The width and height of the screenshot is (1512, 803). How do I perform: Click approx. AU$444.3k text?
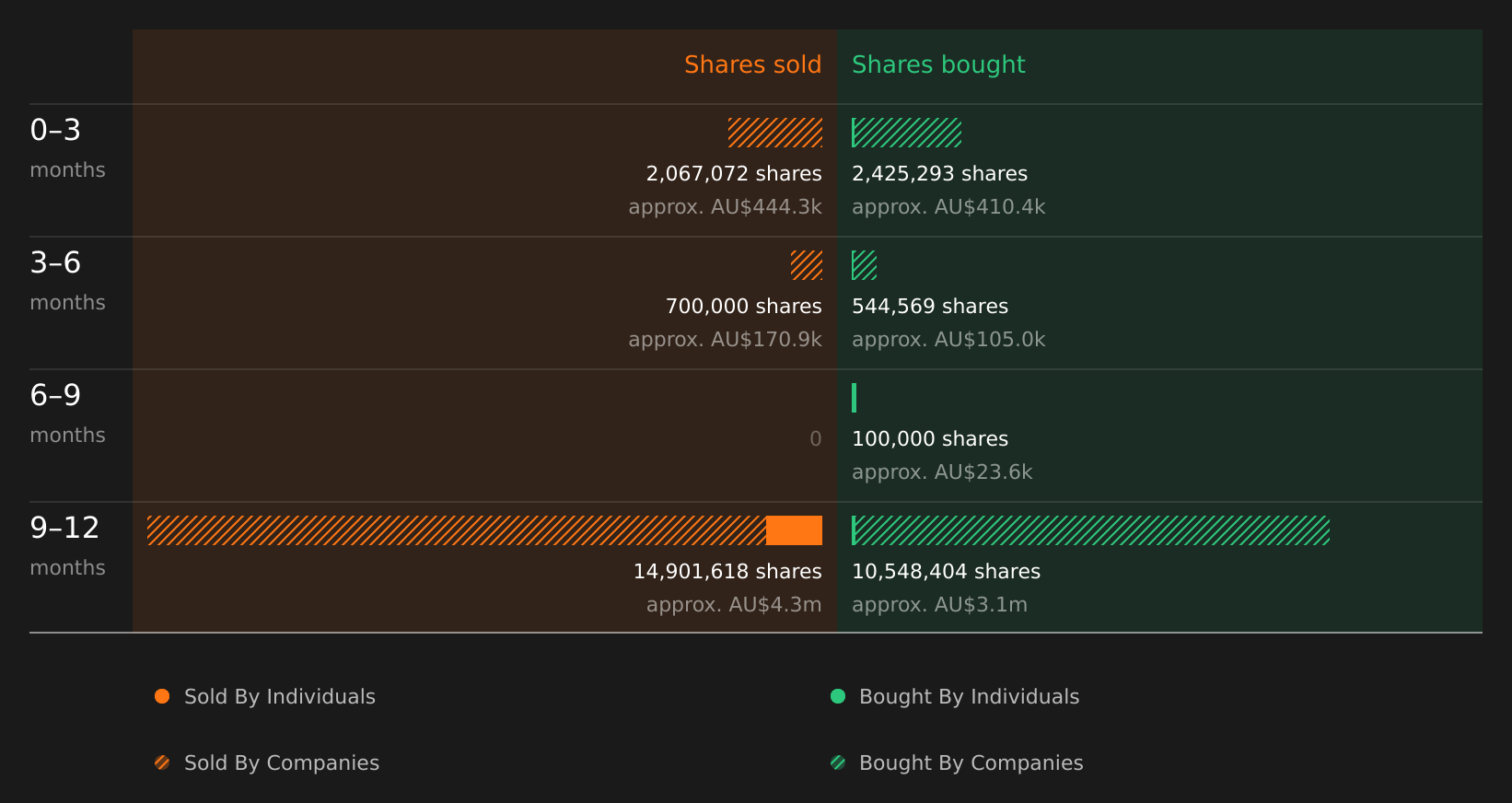(x=725, y=207)
